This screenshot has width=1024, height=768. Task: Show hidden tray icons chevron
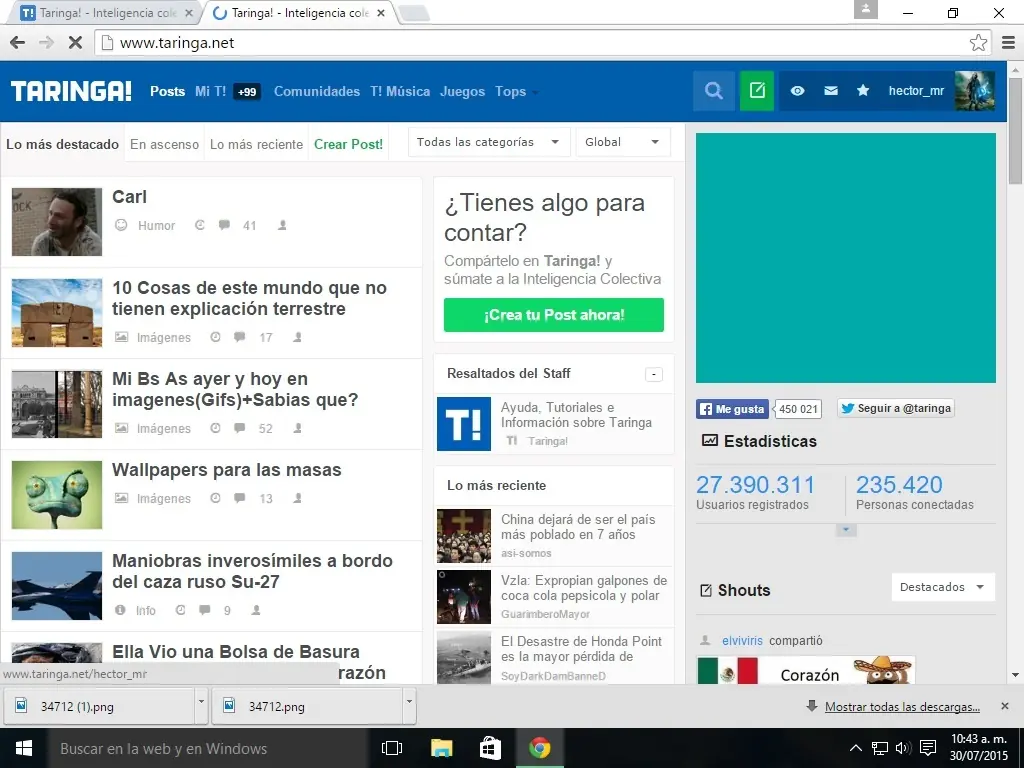pyautogui.click(x=856, y=748)
